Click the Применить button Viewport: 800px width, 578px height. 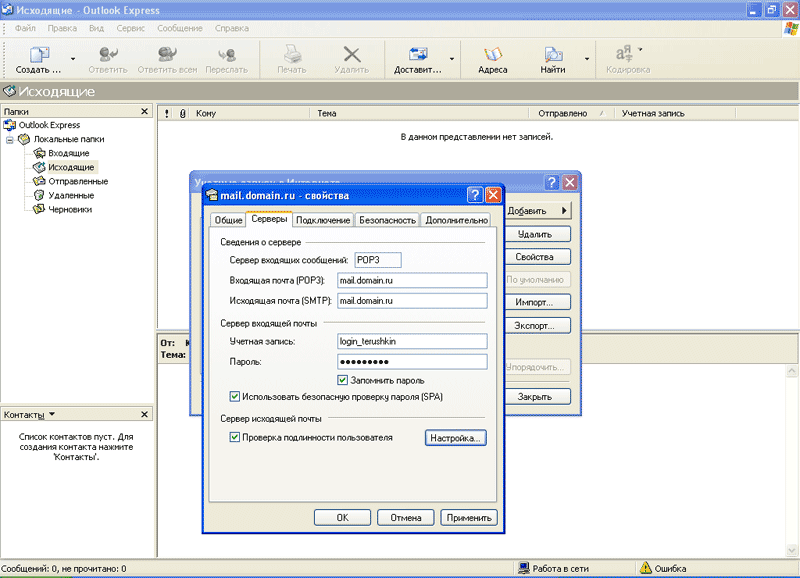pos(469,517)
